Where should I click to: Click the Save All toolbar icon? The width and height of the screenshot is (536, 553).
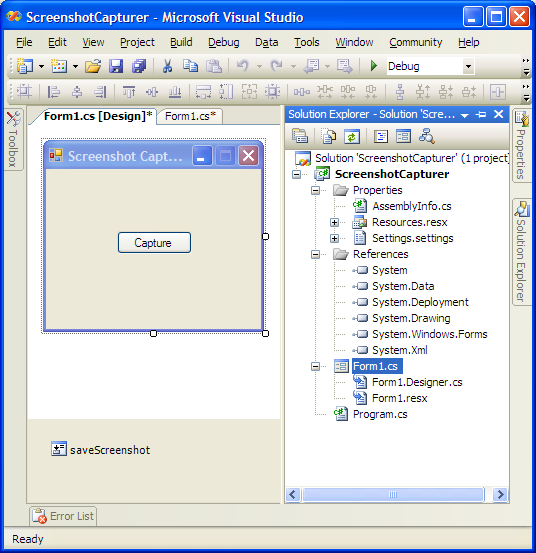(x=139, y=66)
